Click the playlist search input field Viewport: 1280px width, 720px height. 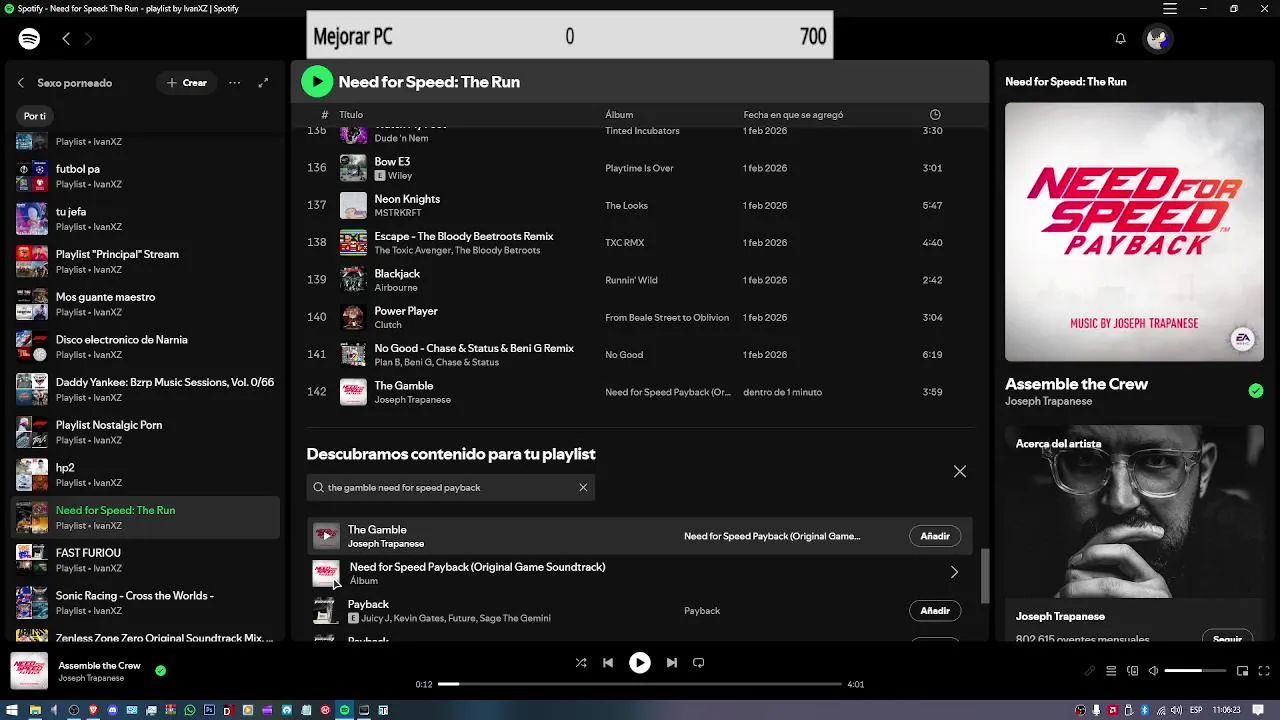(450, 488)
